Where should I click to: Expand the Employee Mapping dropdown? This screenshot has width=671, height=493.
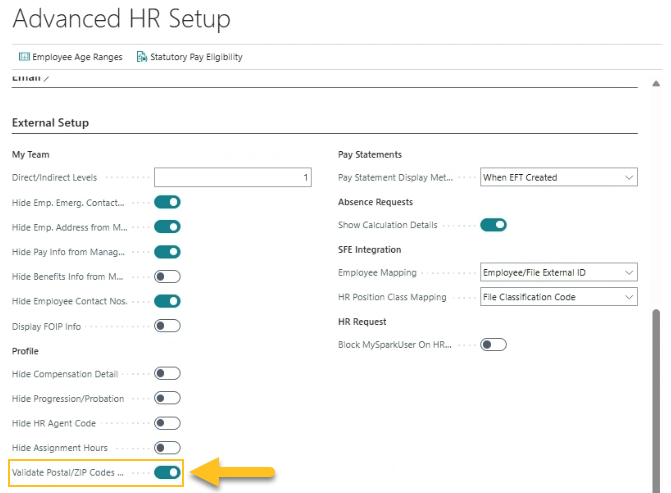[x=558, y=272]
